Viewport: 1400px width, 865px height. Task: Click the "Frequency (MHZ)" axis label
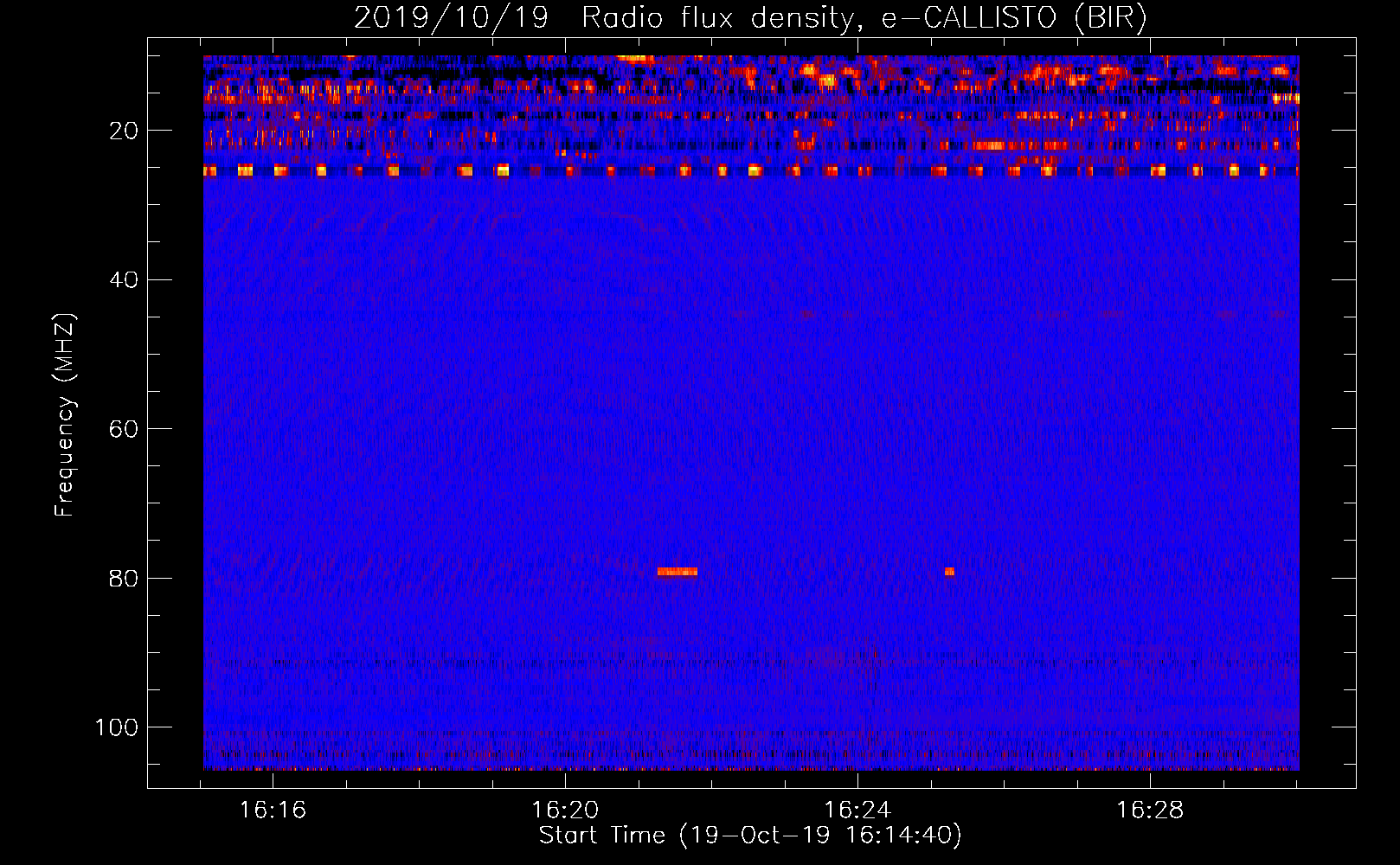65,415
